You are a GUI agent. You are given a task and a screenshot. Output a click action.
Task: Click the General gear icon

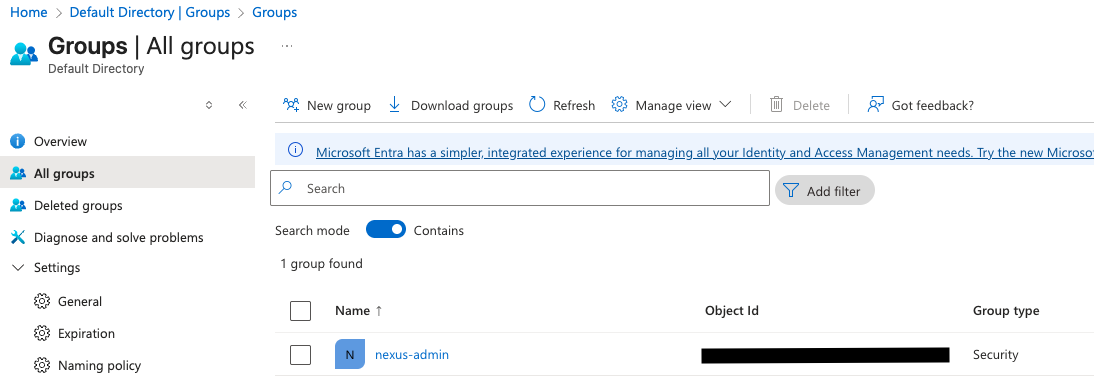pyautogui.click(x=42, y=301)
